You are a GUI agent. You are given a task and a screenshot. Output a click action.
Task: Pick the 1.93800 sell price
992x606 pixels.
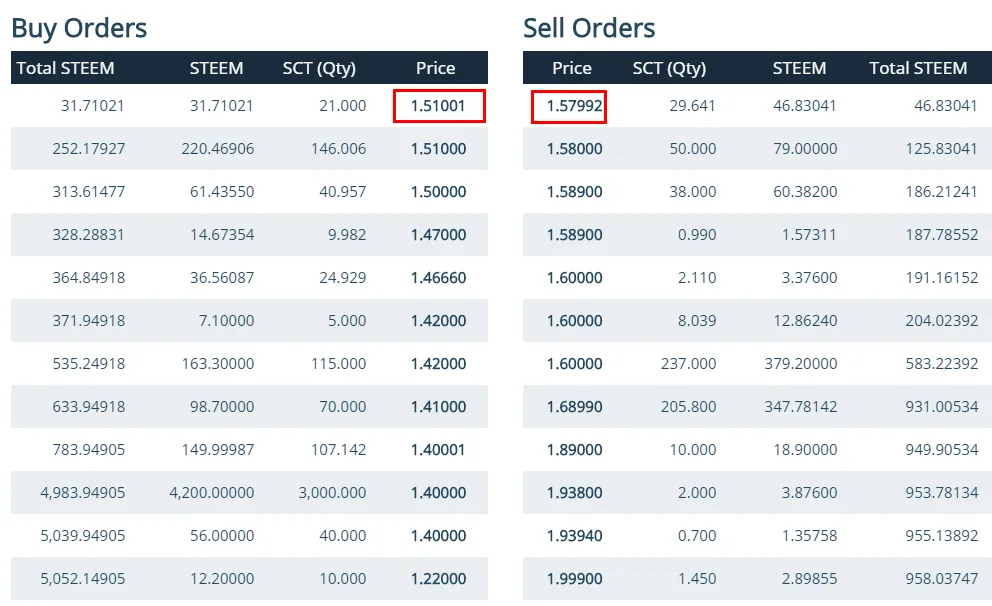tap(574, 493)
